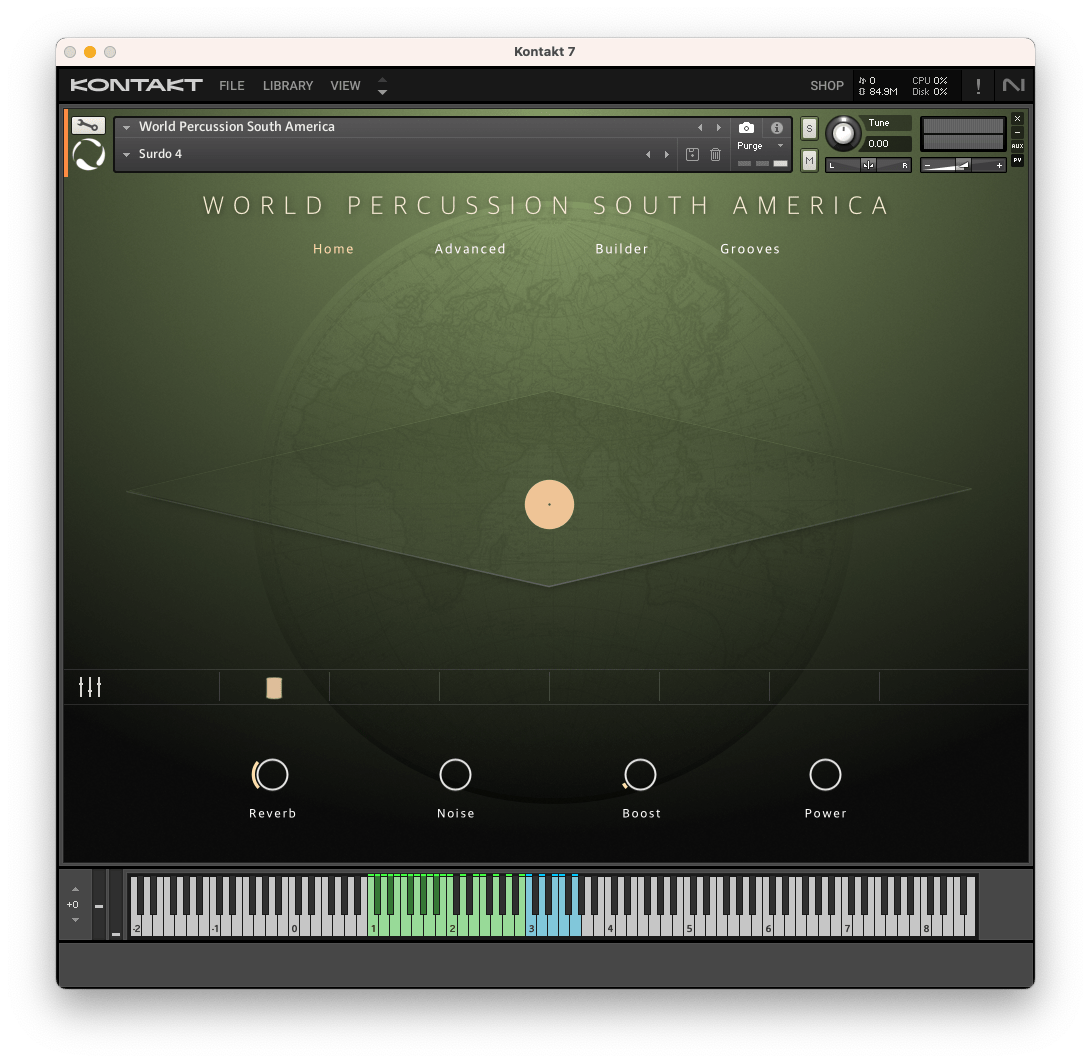This screenshot has width=1091, height=1063.
Task: Click the instrument volume slider
Action: tap(963, 165)
